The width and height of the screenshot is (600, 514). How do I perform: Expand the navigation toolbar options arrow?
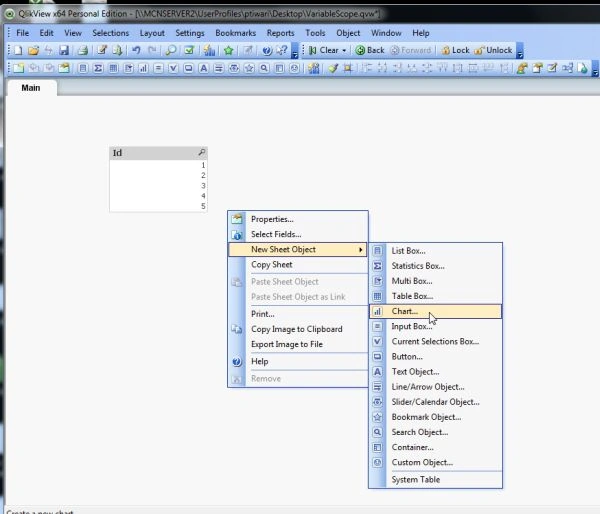click(x=520, y=51)
